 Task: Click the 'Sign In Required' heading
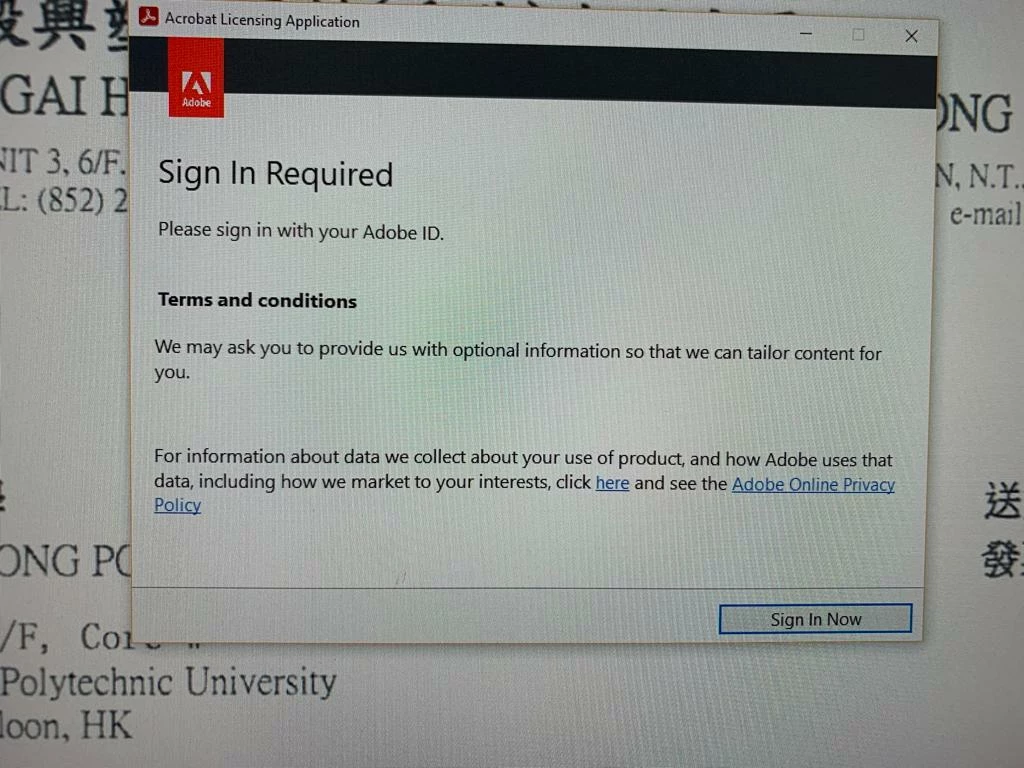pyautogui.click(x=276, y=174)
